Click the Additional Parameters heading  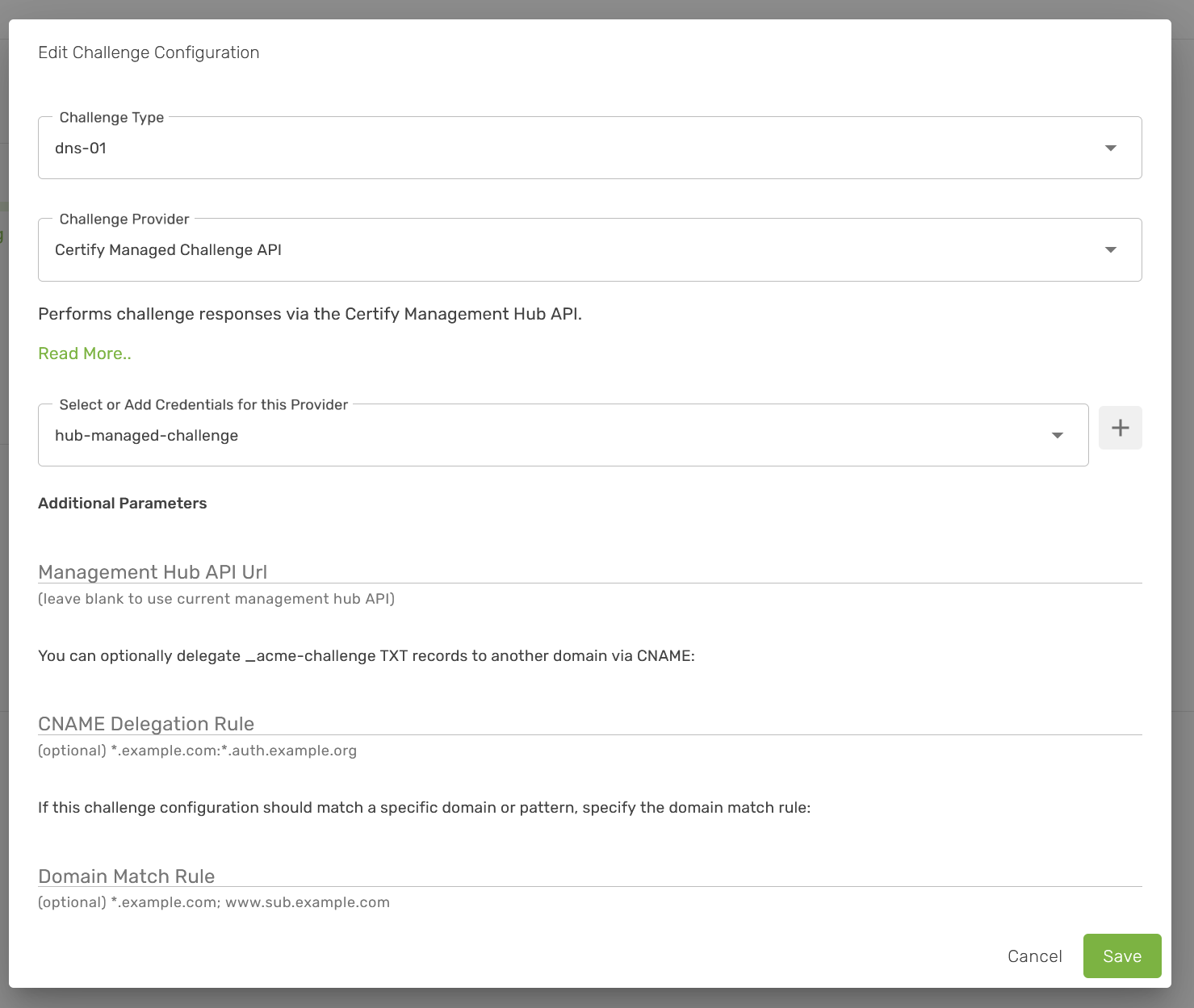123,504
